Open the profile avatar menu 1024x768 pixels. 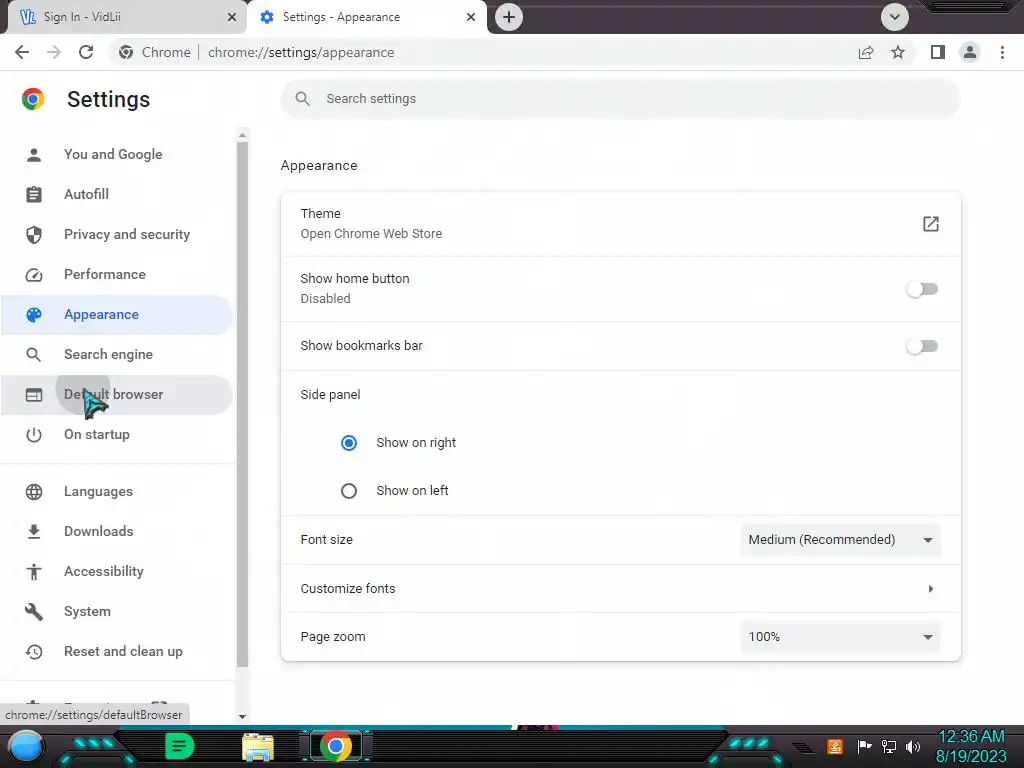click(970, 52)
